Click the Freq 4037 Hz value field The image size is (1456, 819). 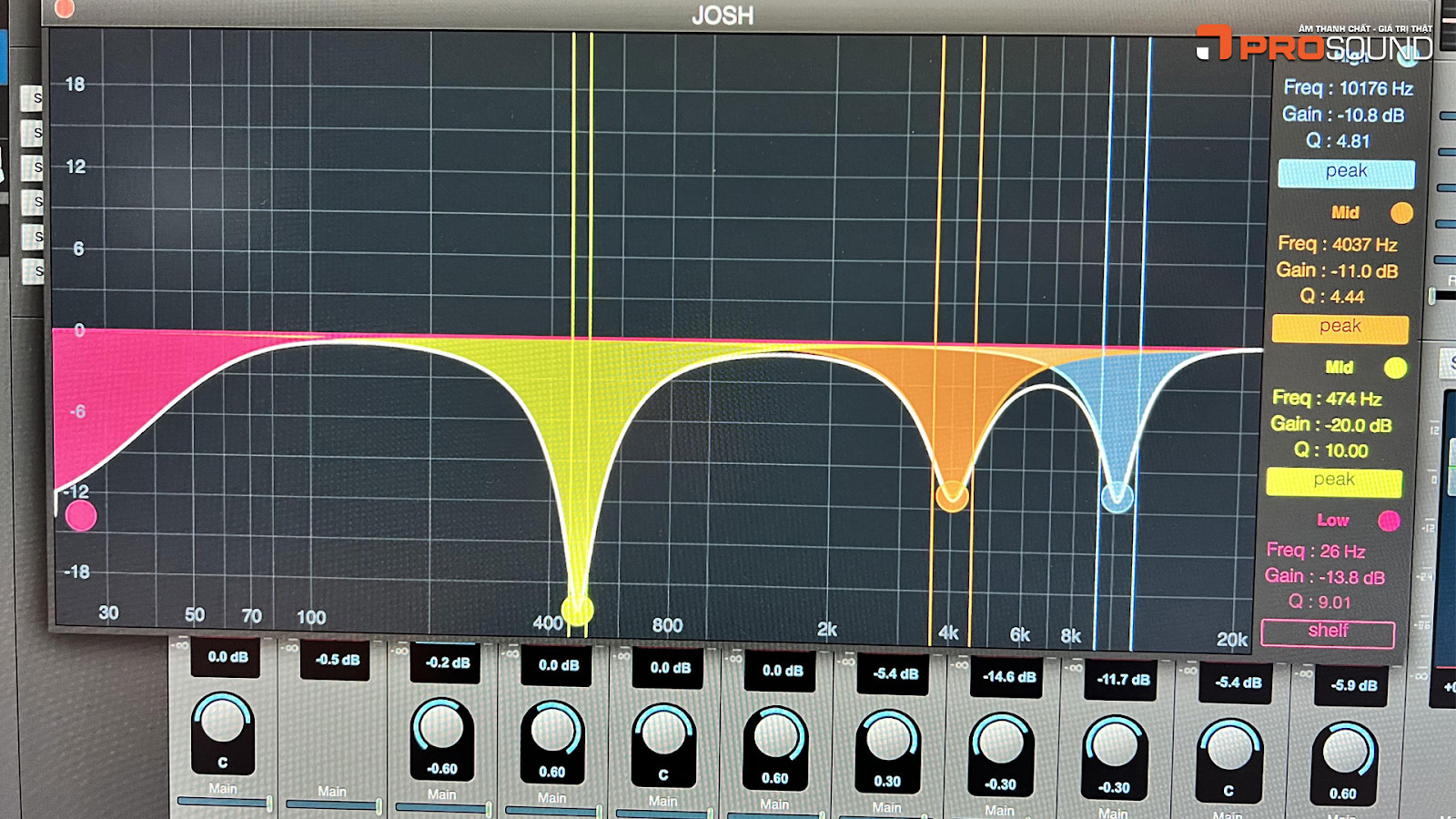pyautogui.click(x=1338, y=244)
